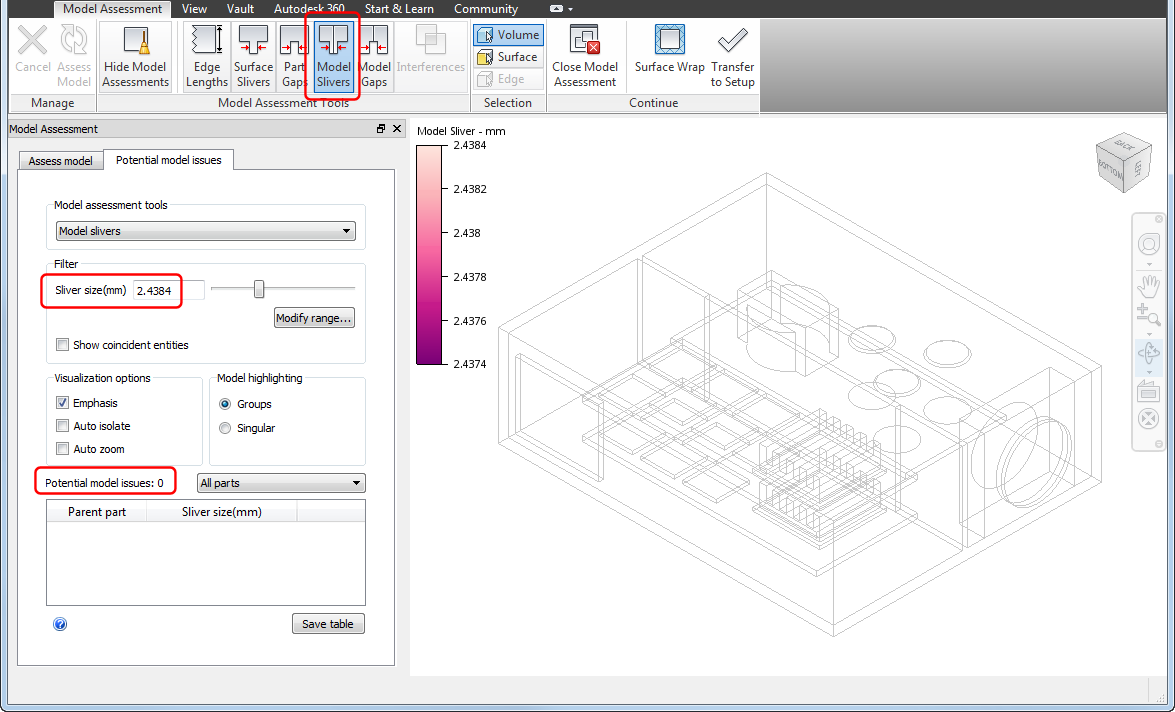Click Hide Model Assessments tool

(x=136, y=55)
